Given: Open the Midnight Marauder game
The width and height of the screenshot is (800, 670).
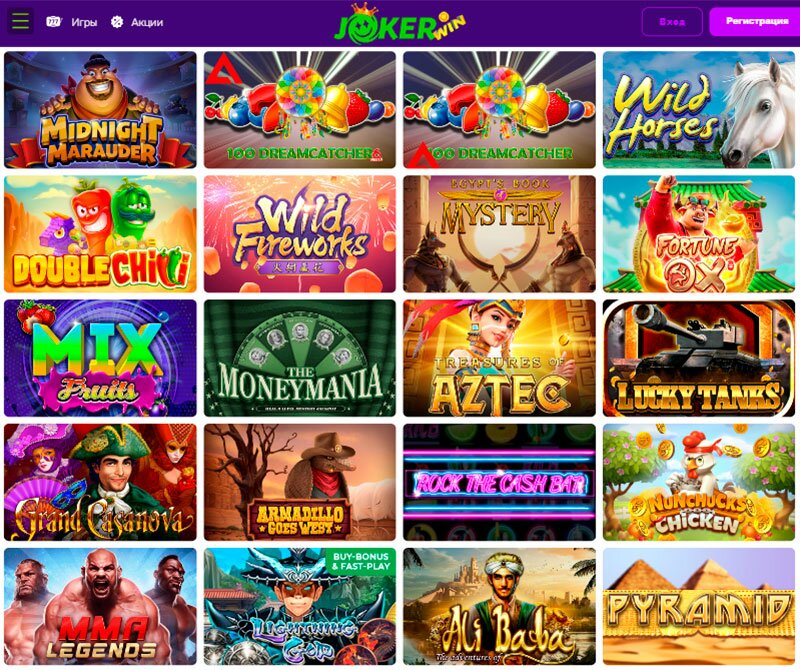Looking at the screenshot, I should click(100, 110).
